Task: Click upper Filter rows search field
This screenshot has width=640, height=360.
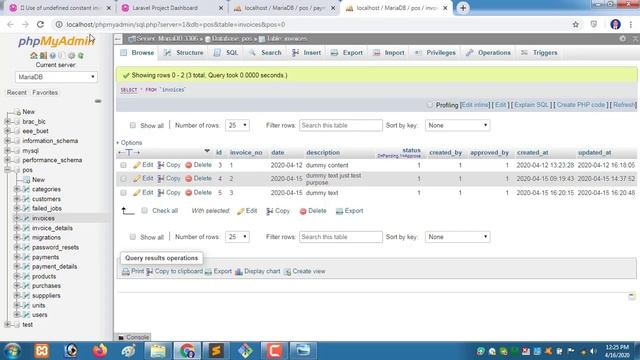Action: pyautogui.click(x=341, y=125)
